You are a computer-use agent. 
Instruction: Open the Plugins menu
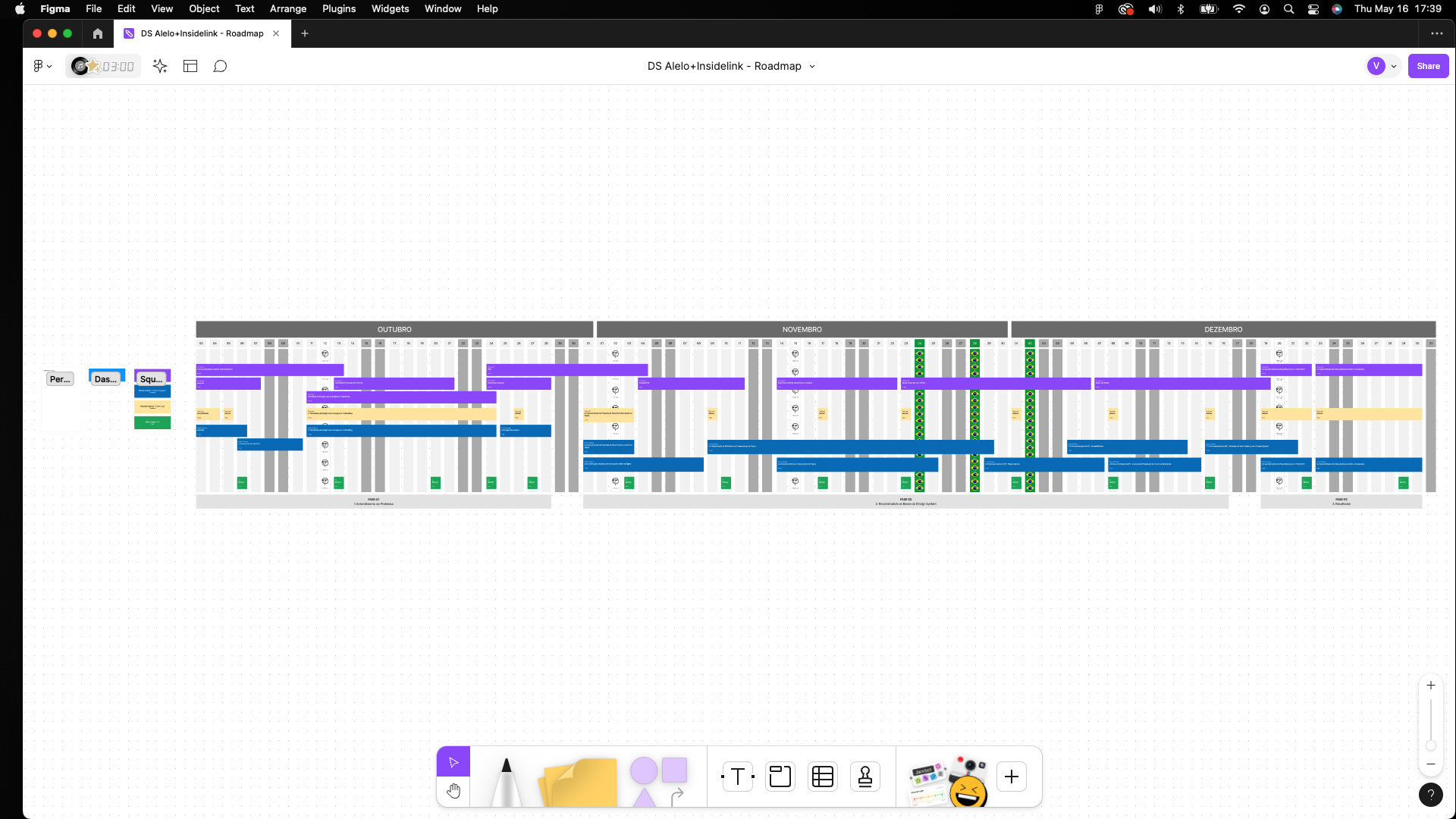coord(338,9)
